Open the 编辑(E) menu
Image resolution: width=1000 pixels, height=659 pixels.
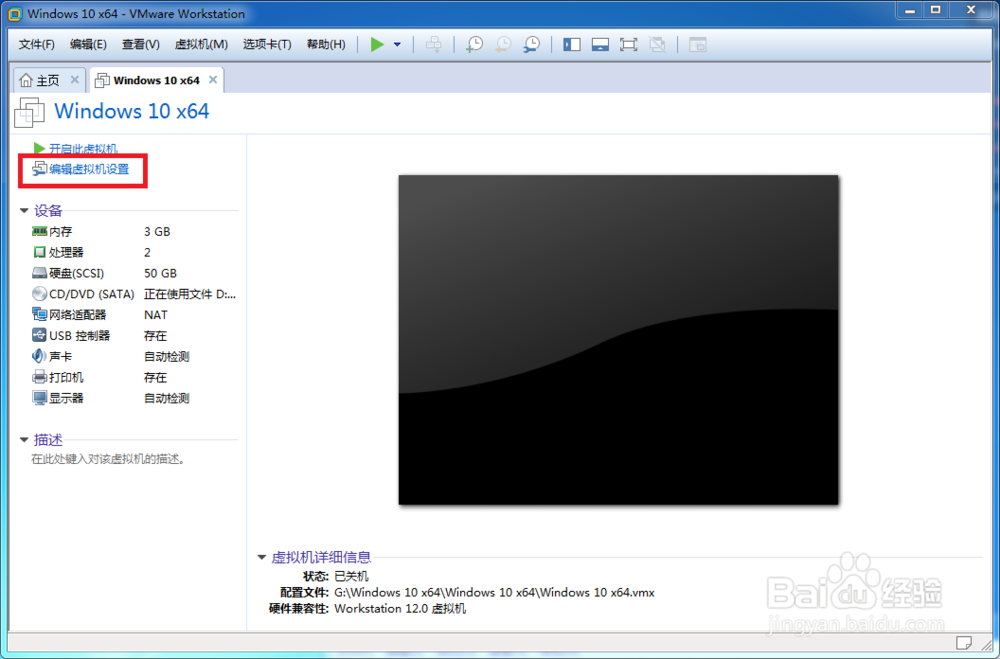[x=88, y=45]
